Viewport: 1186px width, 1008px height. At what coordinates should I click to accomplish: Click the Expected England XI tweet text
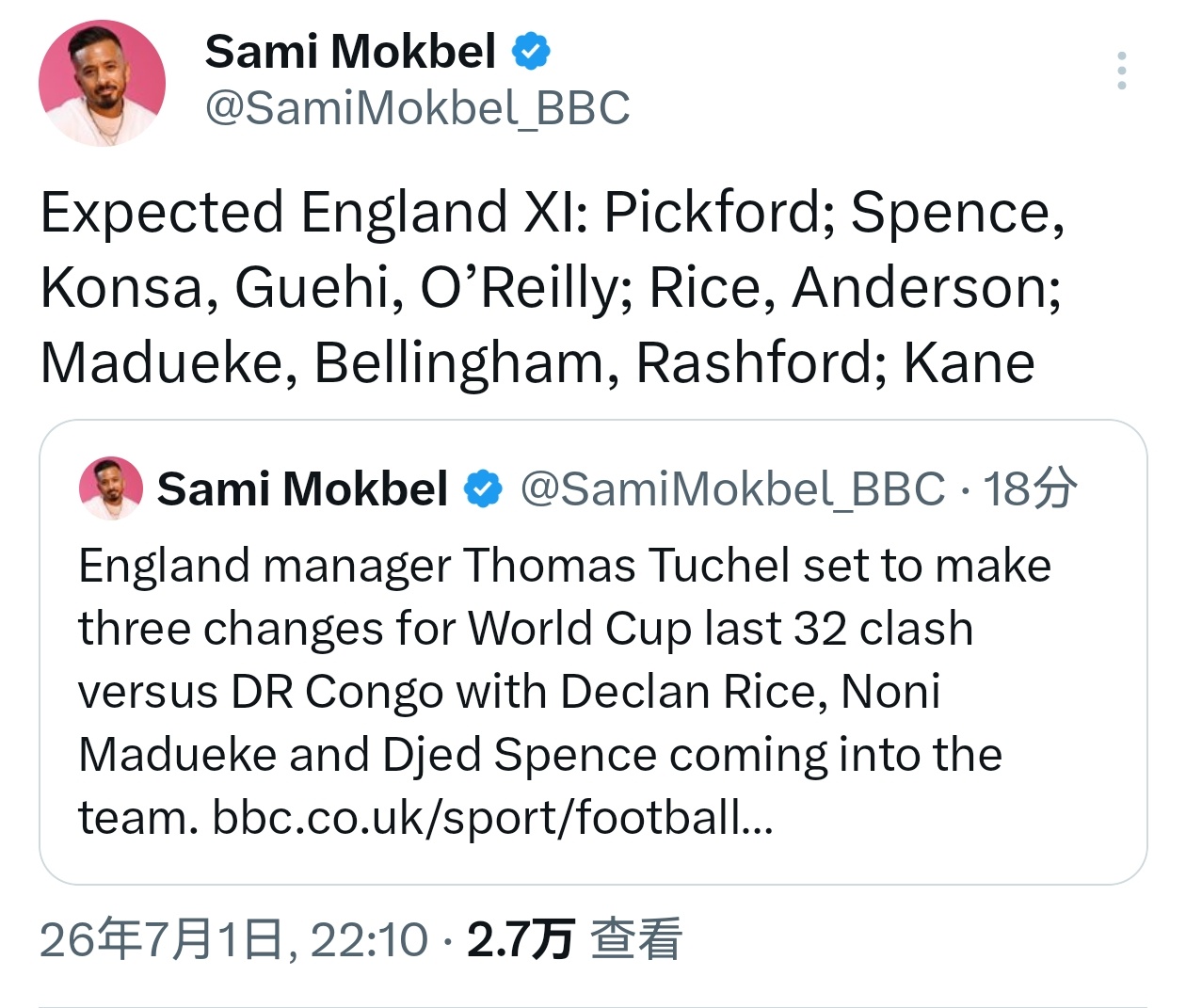pos(553,287)
